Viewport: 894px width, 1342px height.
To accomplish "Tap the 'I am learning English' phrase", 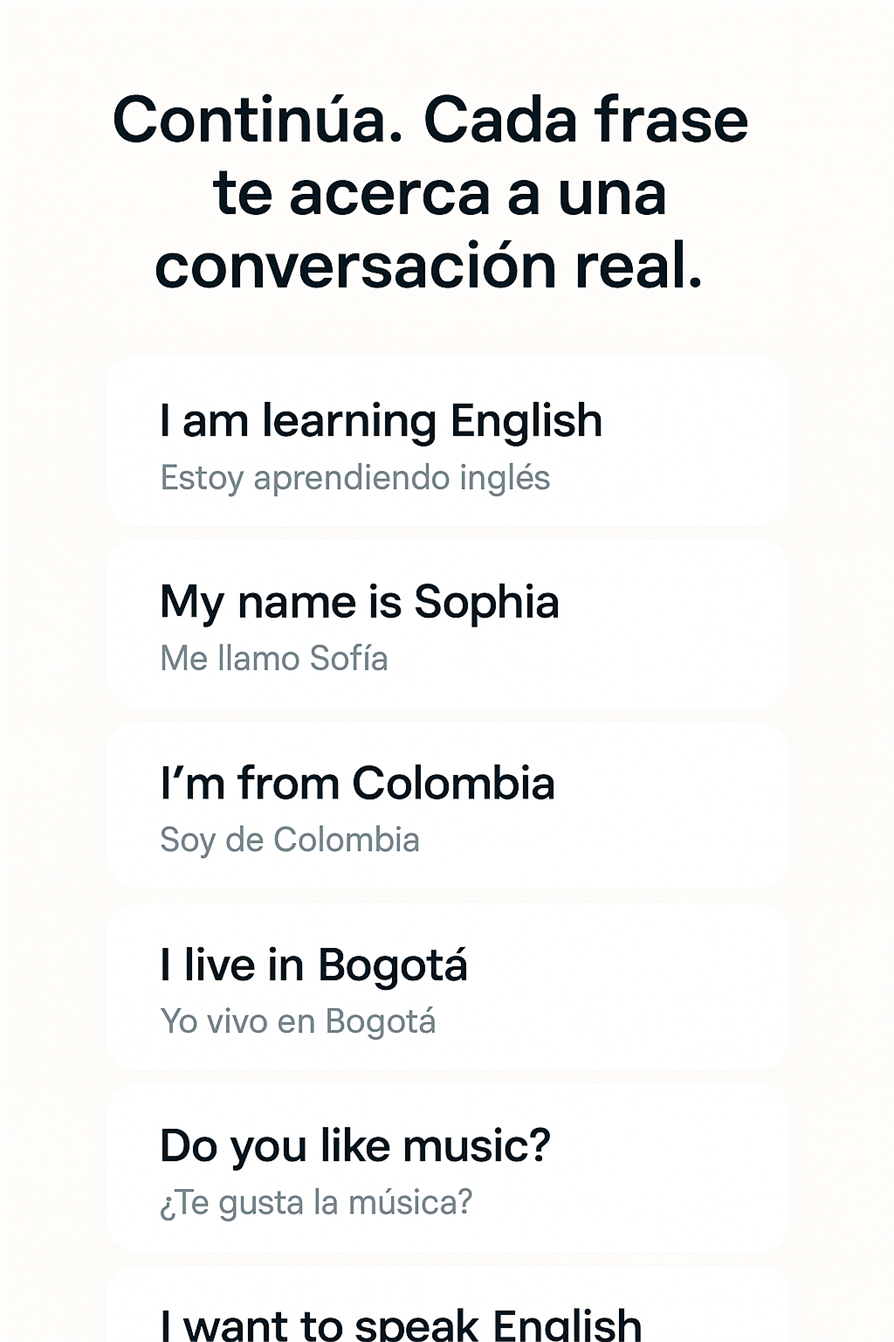I will coord(380,422).
